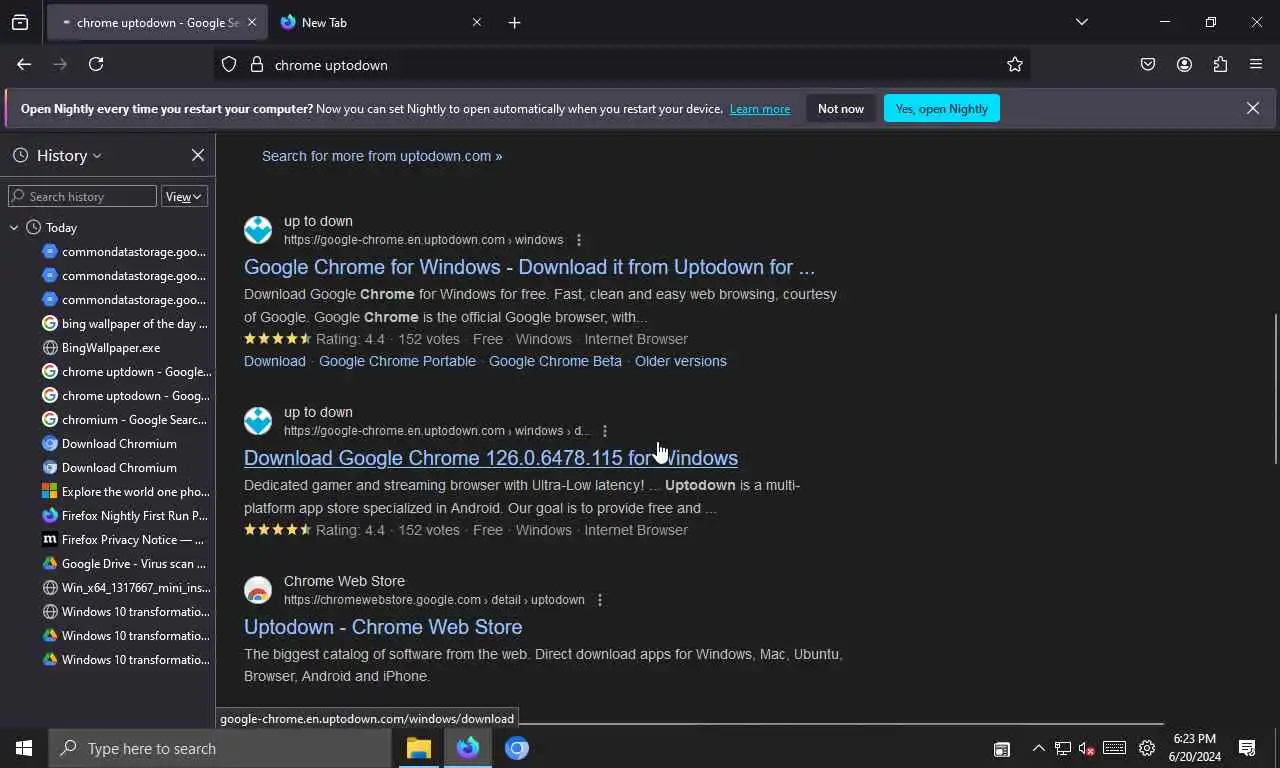Open Explore the world one photo history entry
Screen dimensions: 1280x768
pos(125,491)
